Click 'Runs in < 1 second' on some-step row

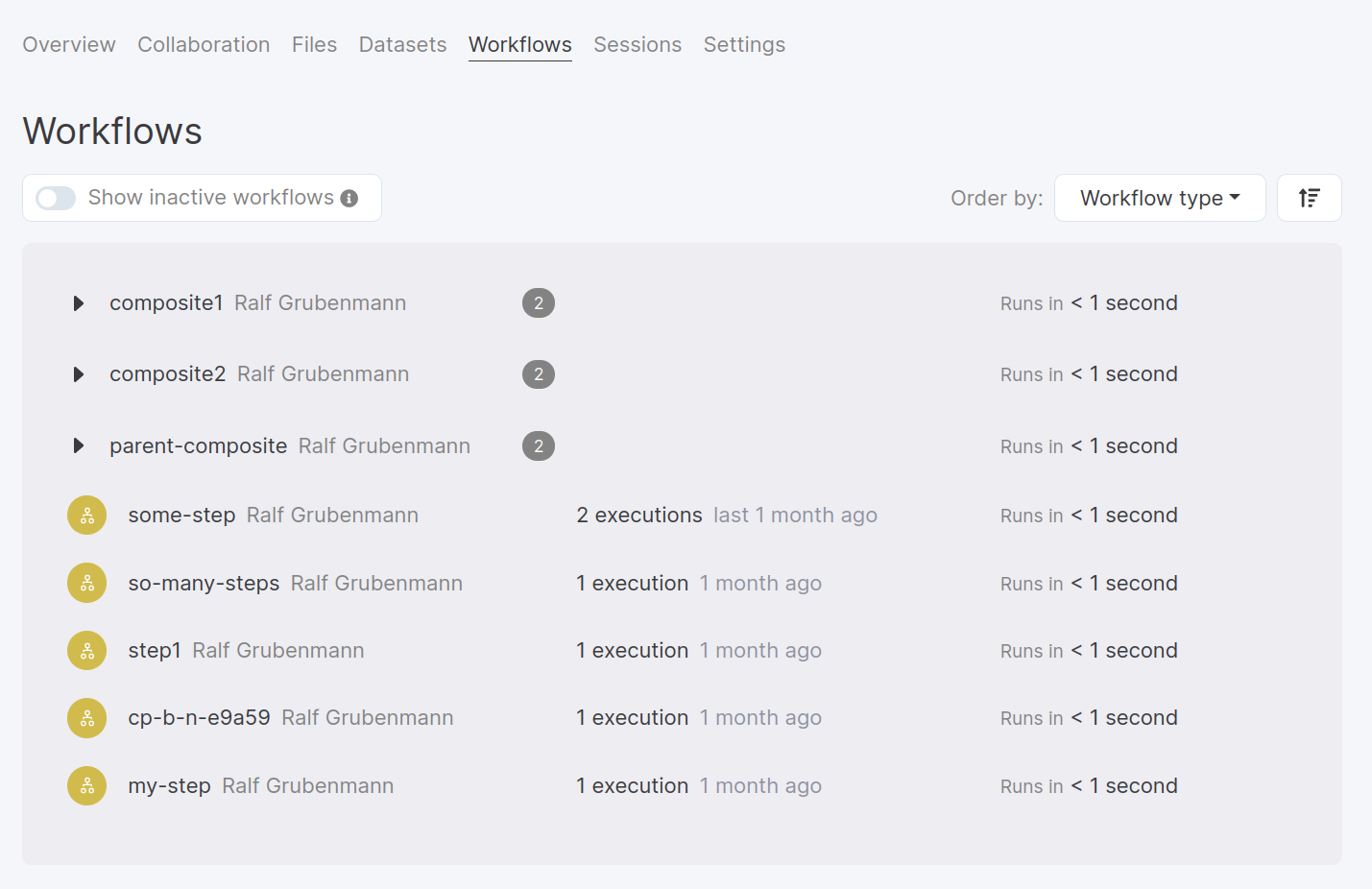coord(1089,516)
